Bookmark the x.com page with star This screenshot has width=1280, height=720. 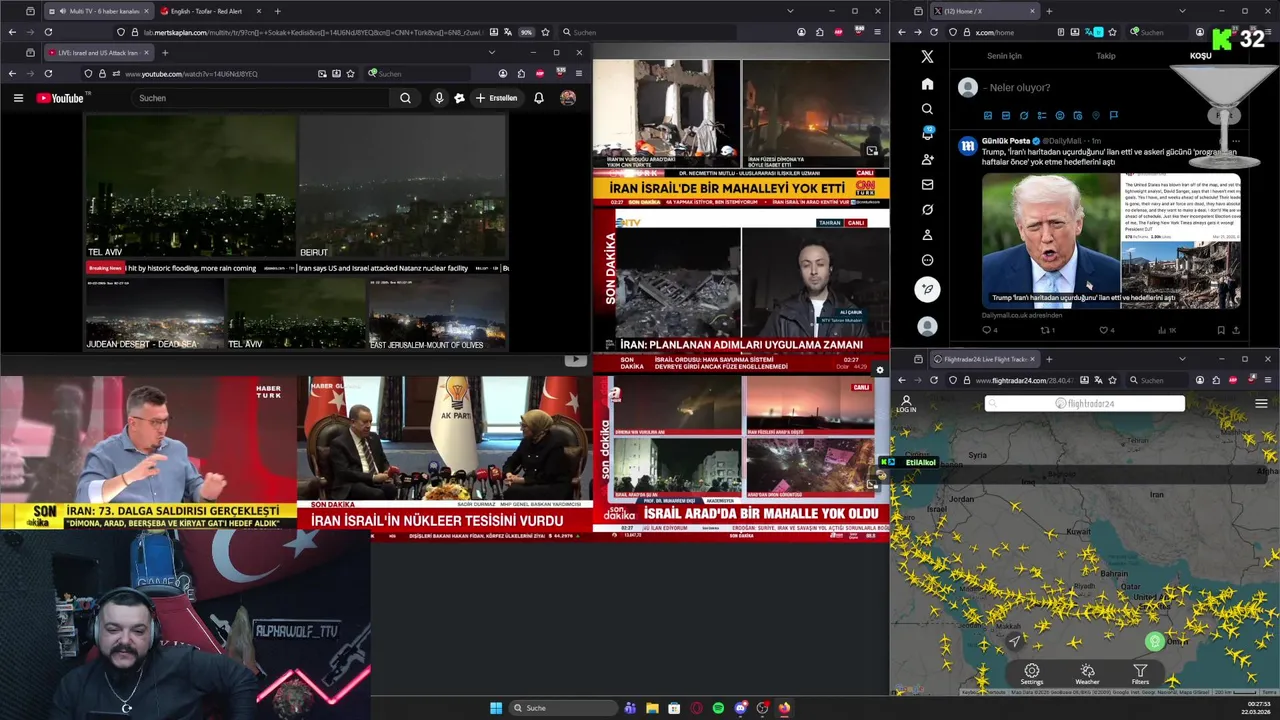1112,32
